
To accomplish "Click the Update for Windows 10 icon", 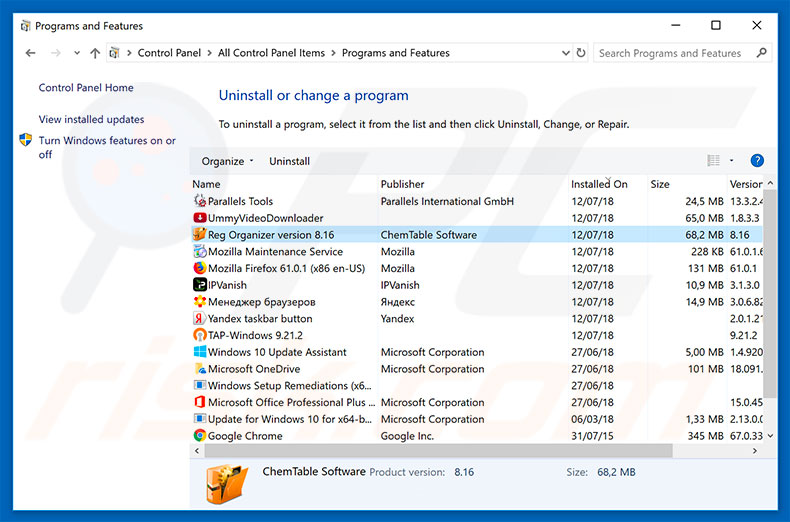I will [x=200, y=418].
